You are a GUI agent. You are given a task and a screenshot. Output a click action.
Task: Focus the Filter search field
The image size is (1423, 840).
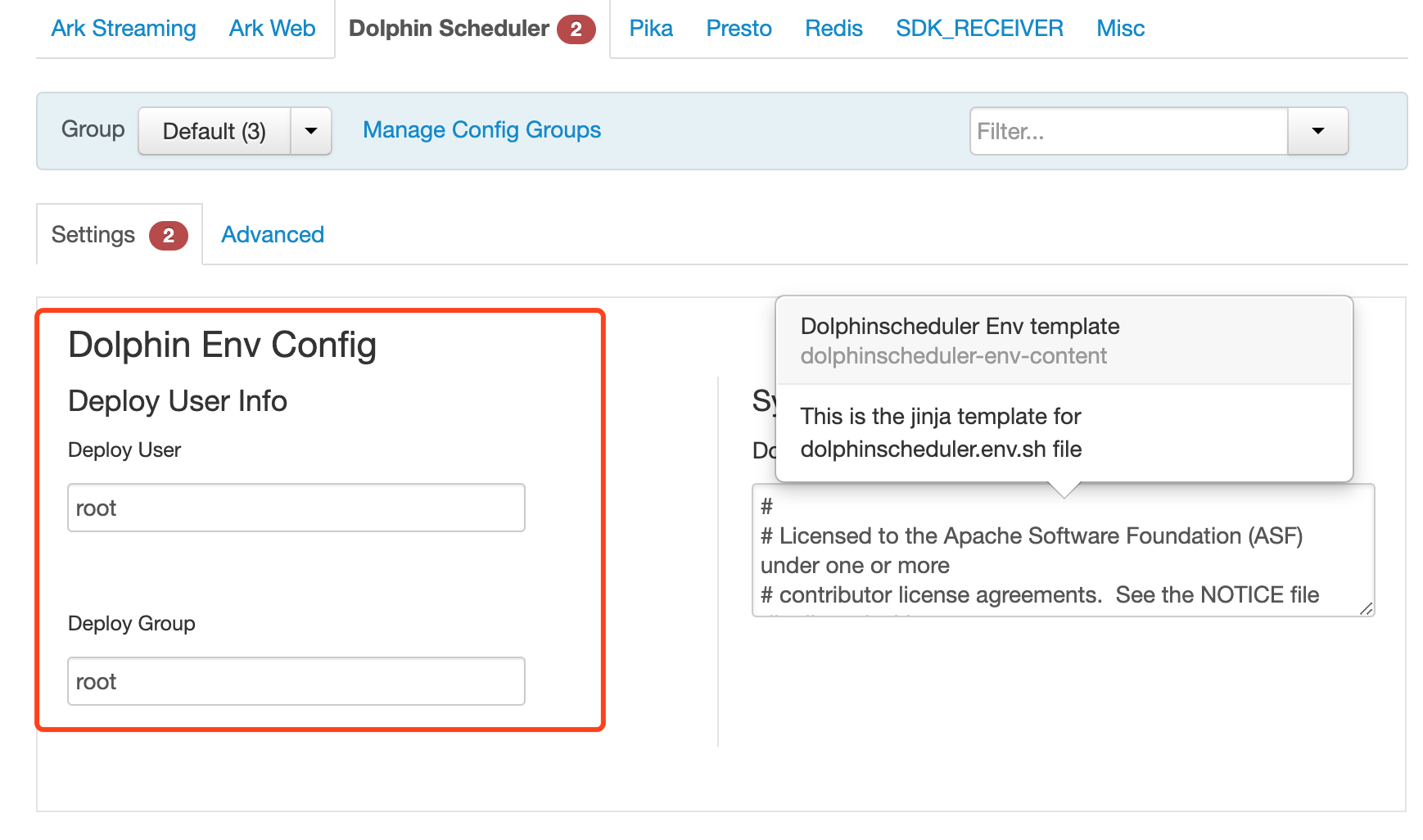pyautogui.click(x=1128, y=131)
